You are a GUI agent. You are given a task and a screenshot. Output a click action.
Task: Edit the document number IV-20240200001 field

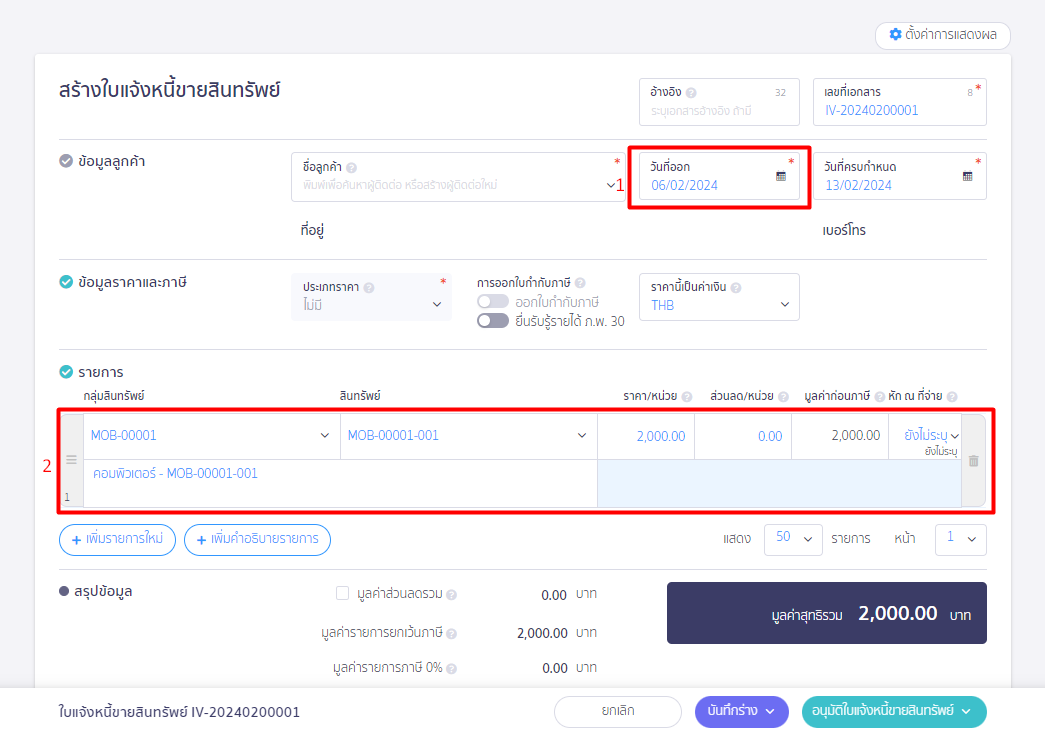click(899, 102)
